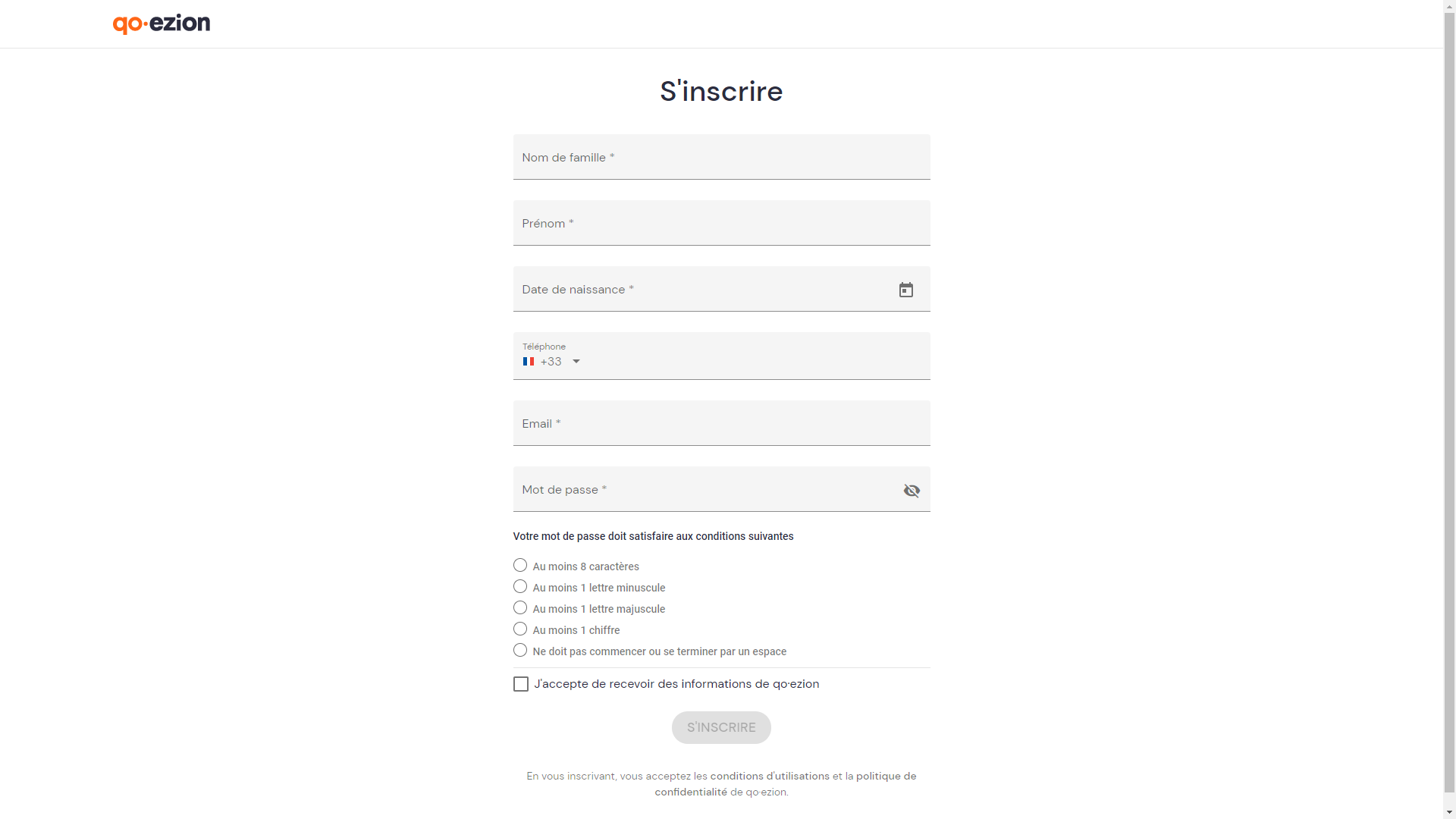Click the French flag icon
1456x819 pixels.
(x=529, y=362)
